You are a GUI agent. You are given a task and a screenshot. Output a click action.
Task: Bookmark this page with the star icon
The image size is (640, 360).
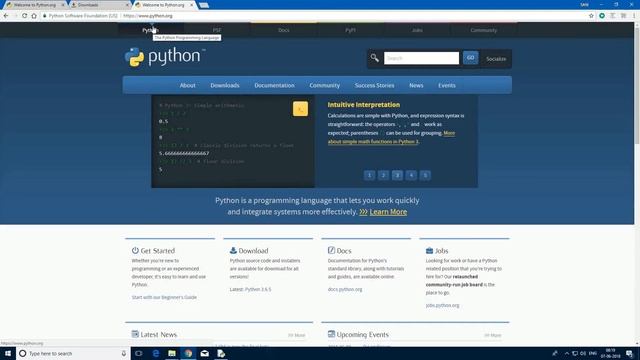click(x=591, y=16)
